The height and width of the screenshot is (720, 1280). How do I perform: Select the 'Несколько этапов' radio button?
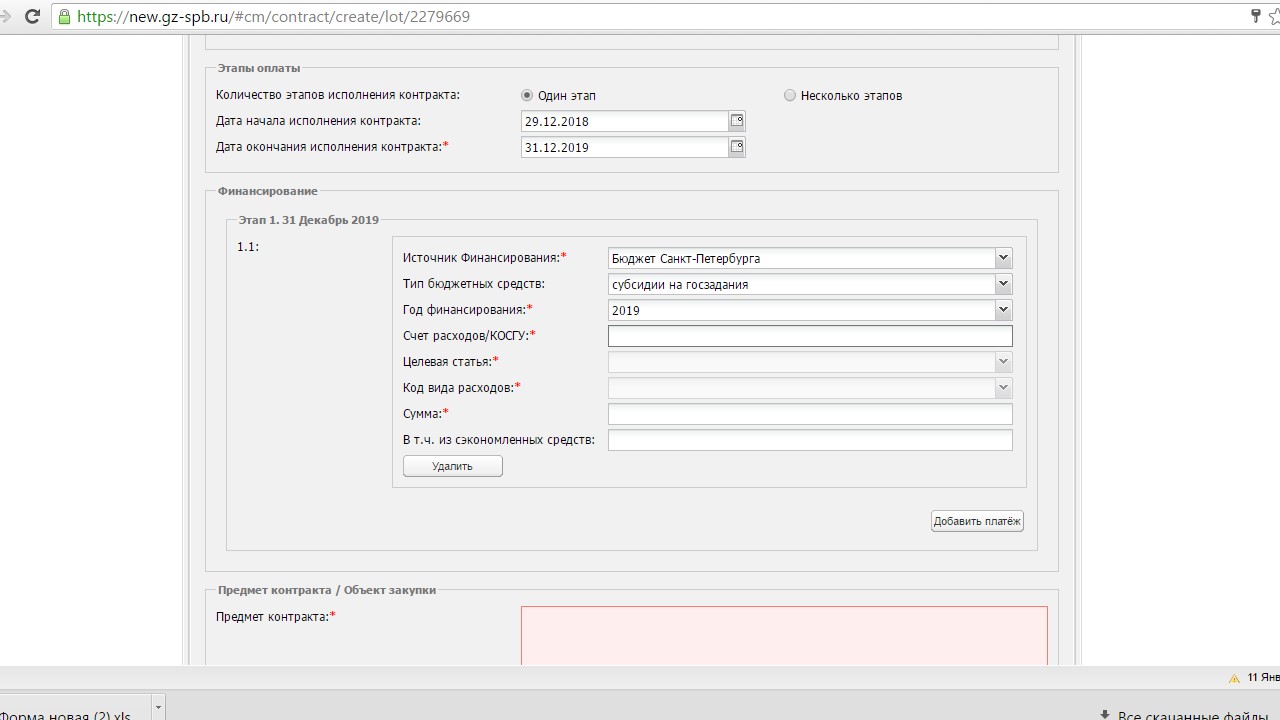tap(790, 96)
